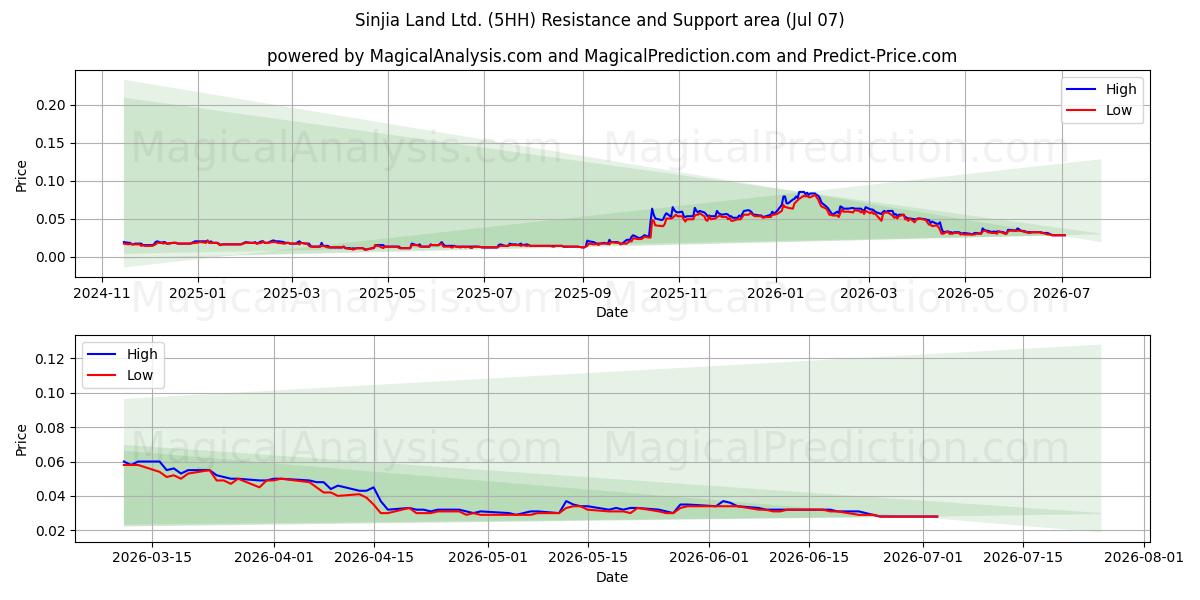Click the '2025-09' x-axis label
This screenshot has width=1200, height=600.
pos(582,293)
